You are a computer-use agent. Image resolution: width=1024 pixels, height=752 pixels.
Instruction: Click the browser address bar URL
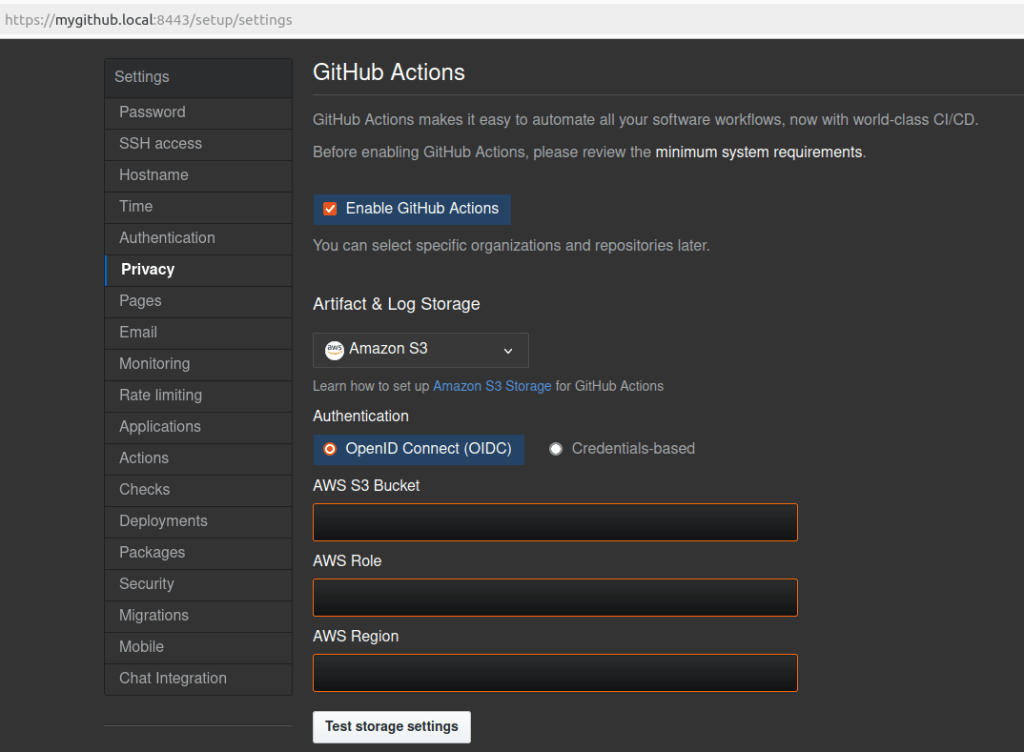pos(148,20)
